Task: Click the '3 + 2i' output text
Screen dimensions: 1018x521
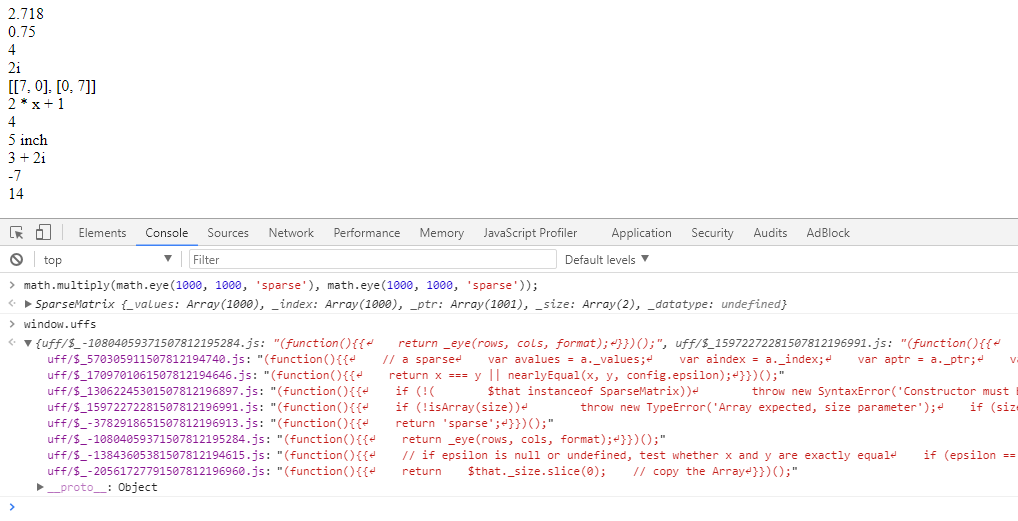Action: pos(27,157)
